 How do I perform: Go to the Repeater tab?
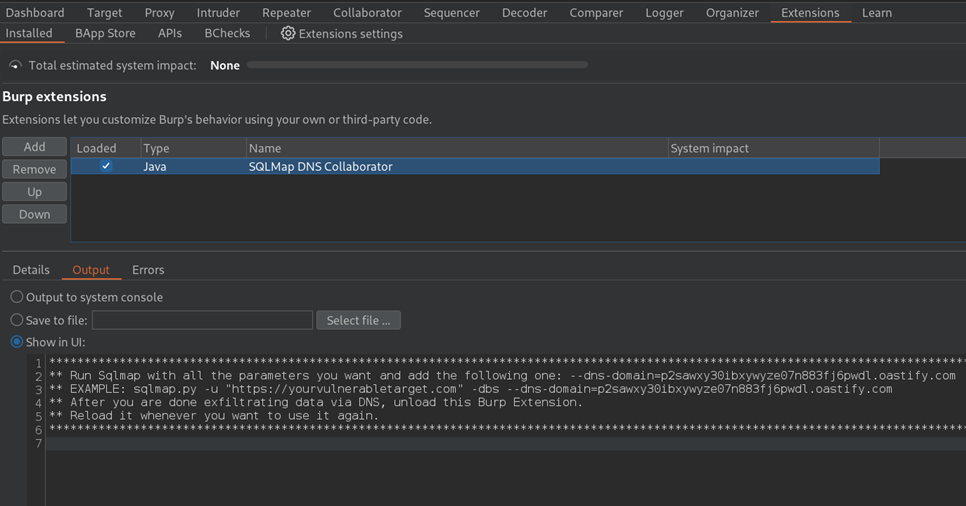tap(286, 12)
